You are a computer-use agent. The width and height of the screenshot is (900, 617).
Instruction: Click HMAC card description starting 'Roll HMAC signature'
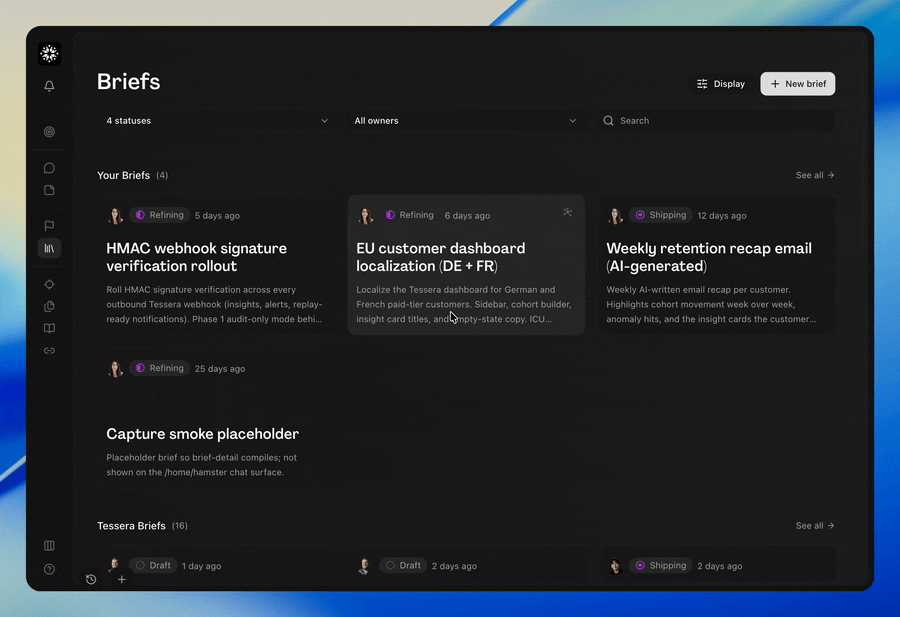[215, 305]
